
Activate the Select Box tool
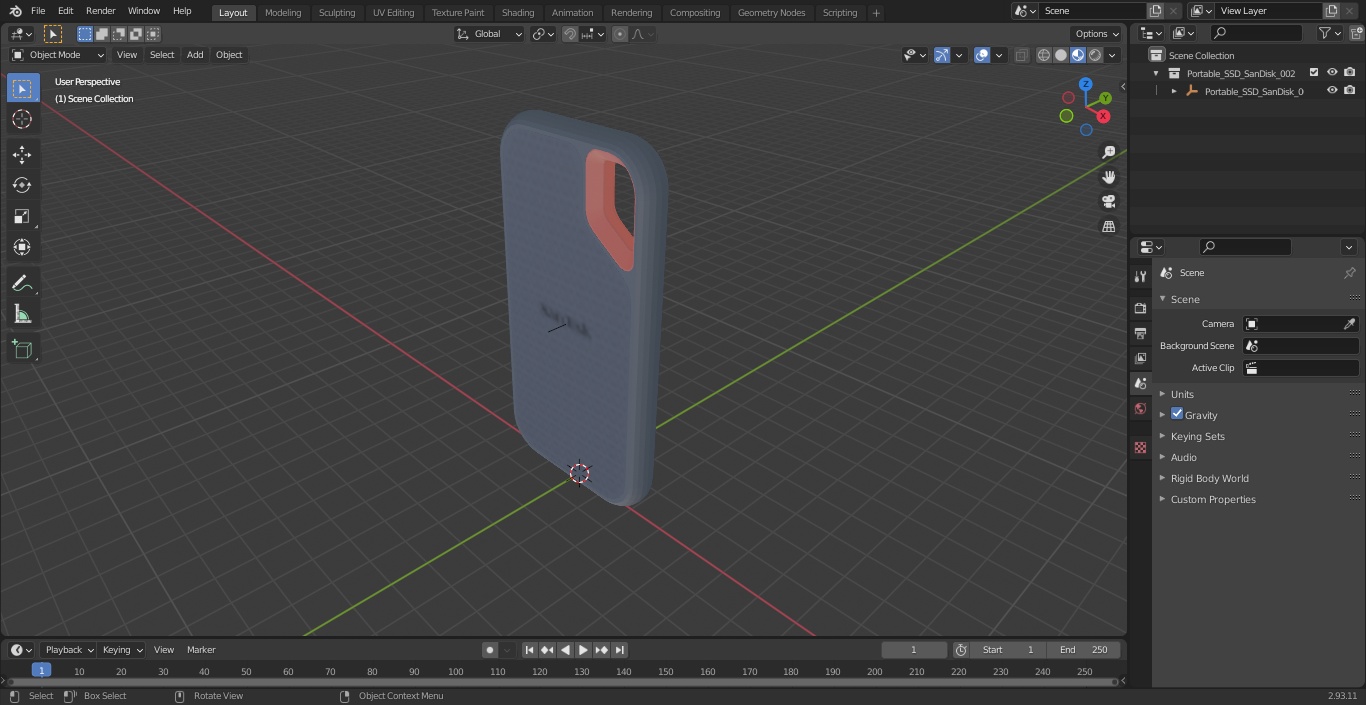pos(22,88)
